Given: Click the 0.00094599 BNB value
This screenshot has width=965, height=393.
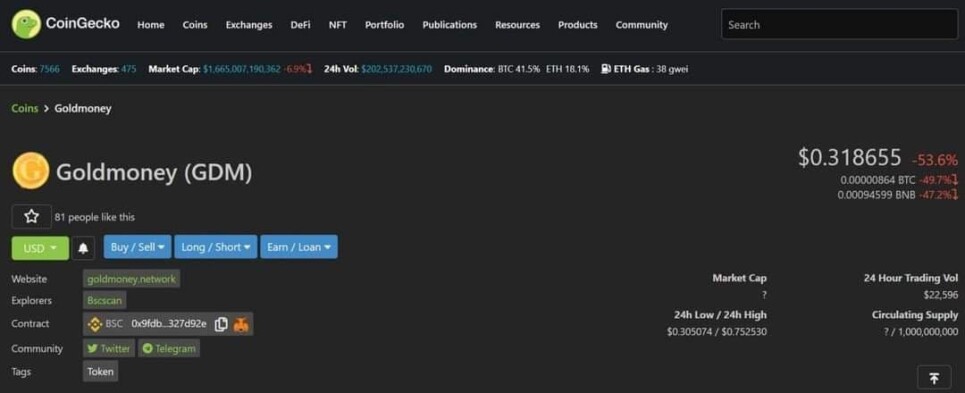Looking at the screenshot, I should click(876, 195).
